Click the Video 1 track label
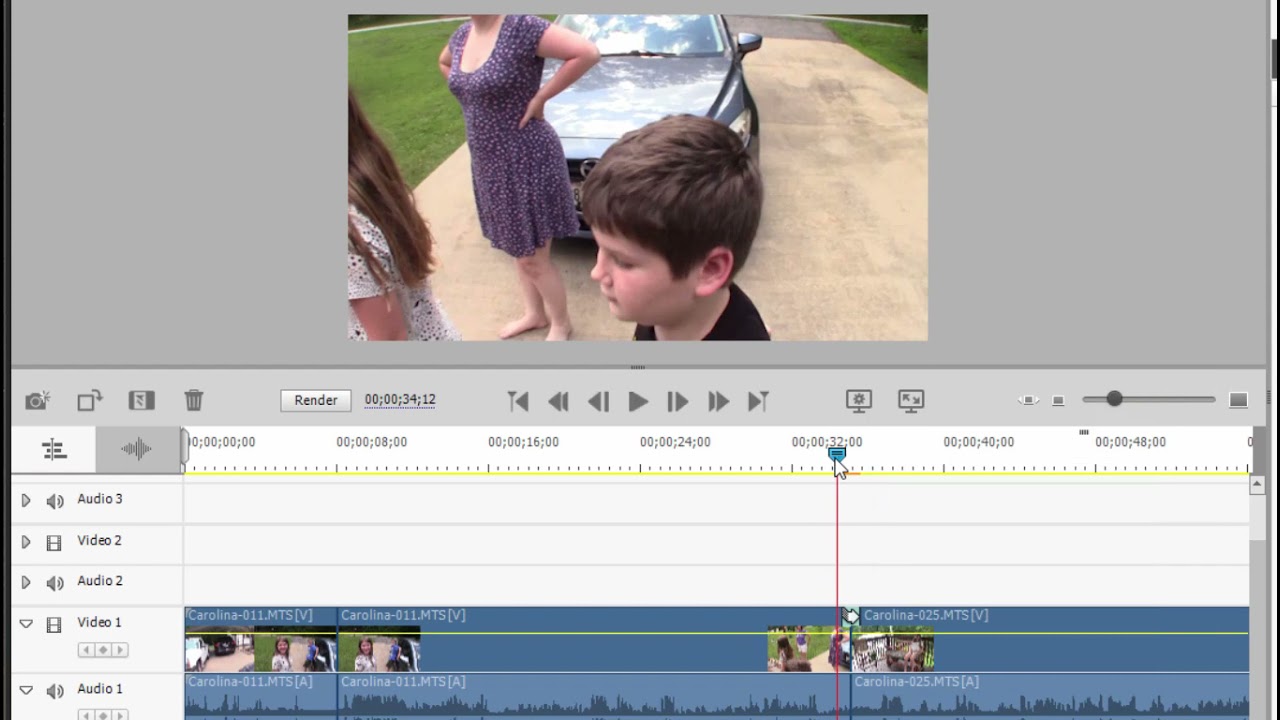 click(x=99, y=622)
